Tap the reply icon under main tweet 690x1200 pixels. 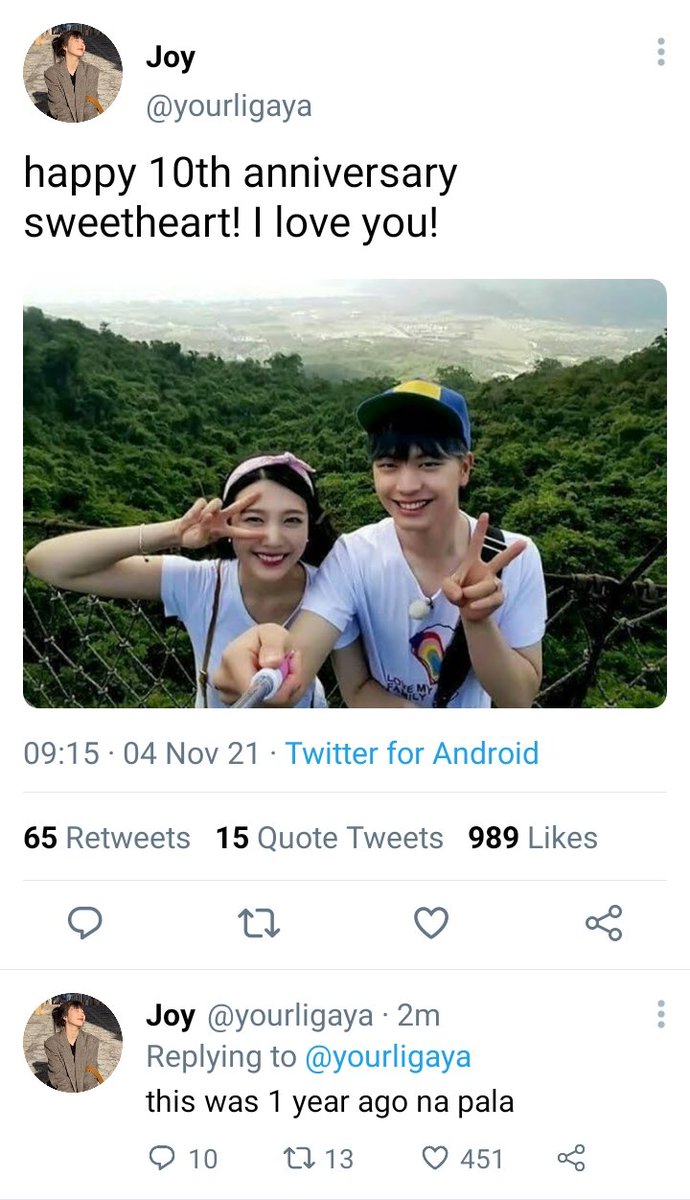85,923
